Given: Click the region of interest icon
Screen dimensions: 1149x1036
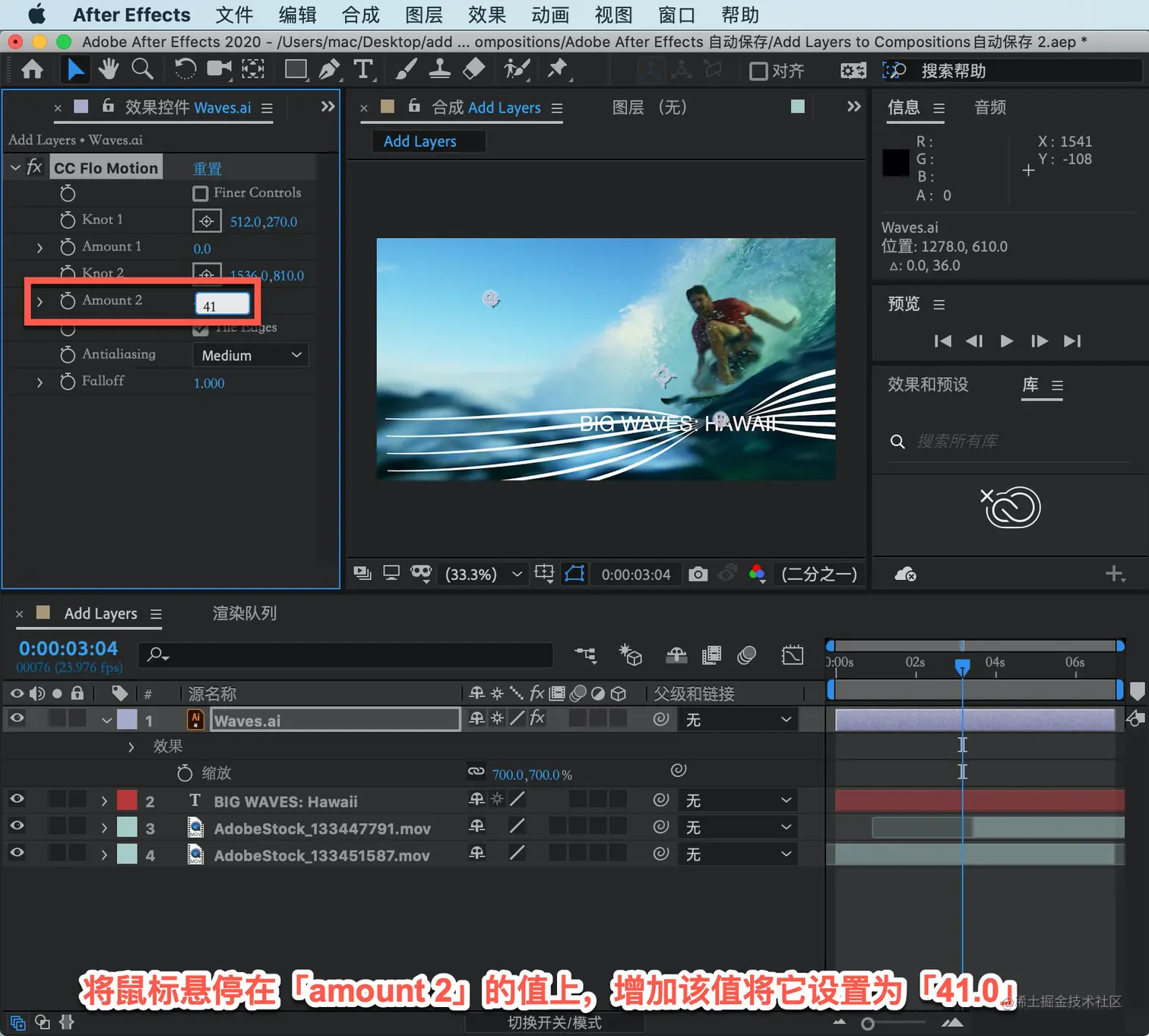Looking at the screenshot, I should [x=544, y=574].
